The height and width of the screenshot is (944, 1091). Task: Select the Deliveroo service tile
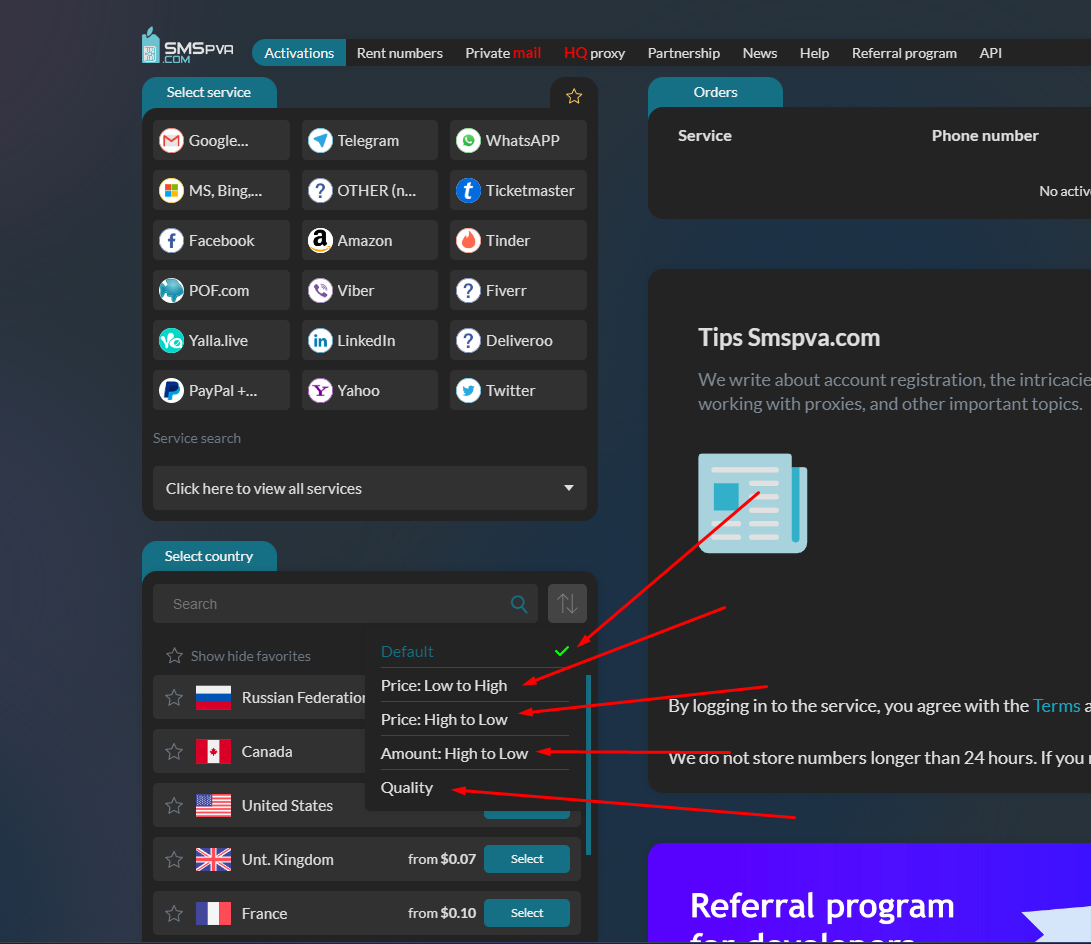pyautogui.click(x=518, y=341)
